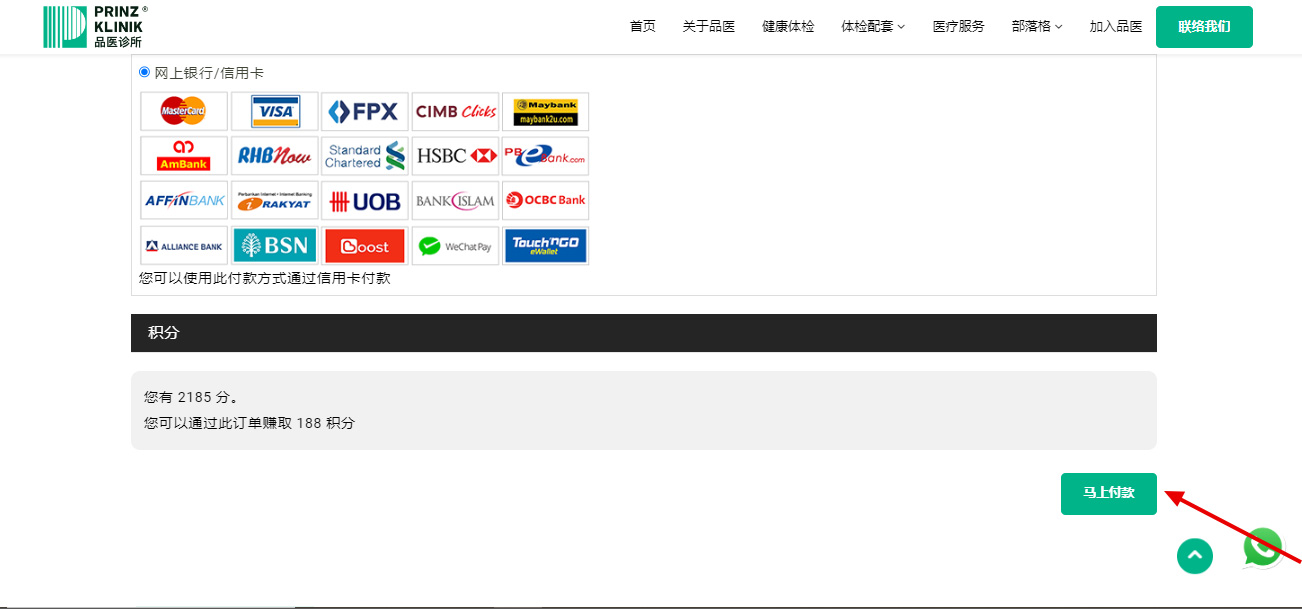1302x609 pixels.
Task: Choose the VISA card icon
Action: pos(274,111)
